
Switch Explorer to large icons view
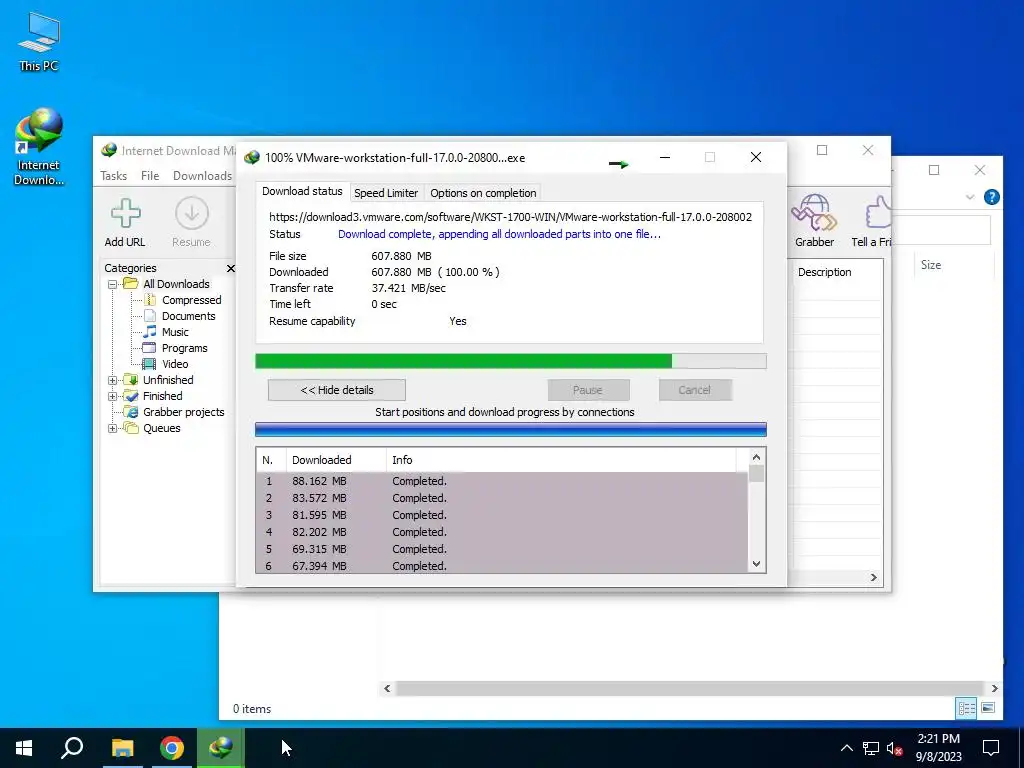click(x=988, y=708)
